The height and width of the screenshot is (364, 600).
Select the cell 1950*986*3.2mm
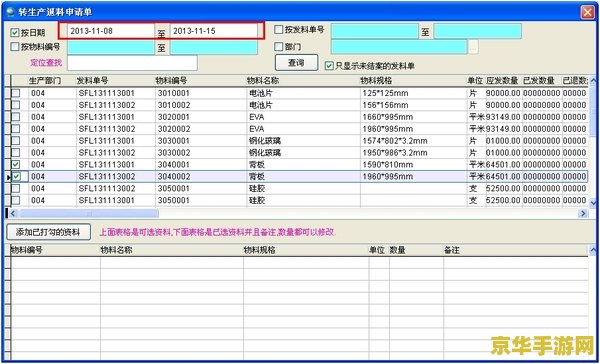413,153
